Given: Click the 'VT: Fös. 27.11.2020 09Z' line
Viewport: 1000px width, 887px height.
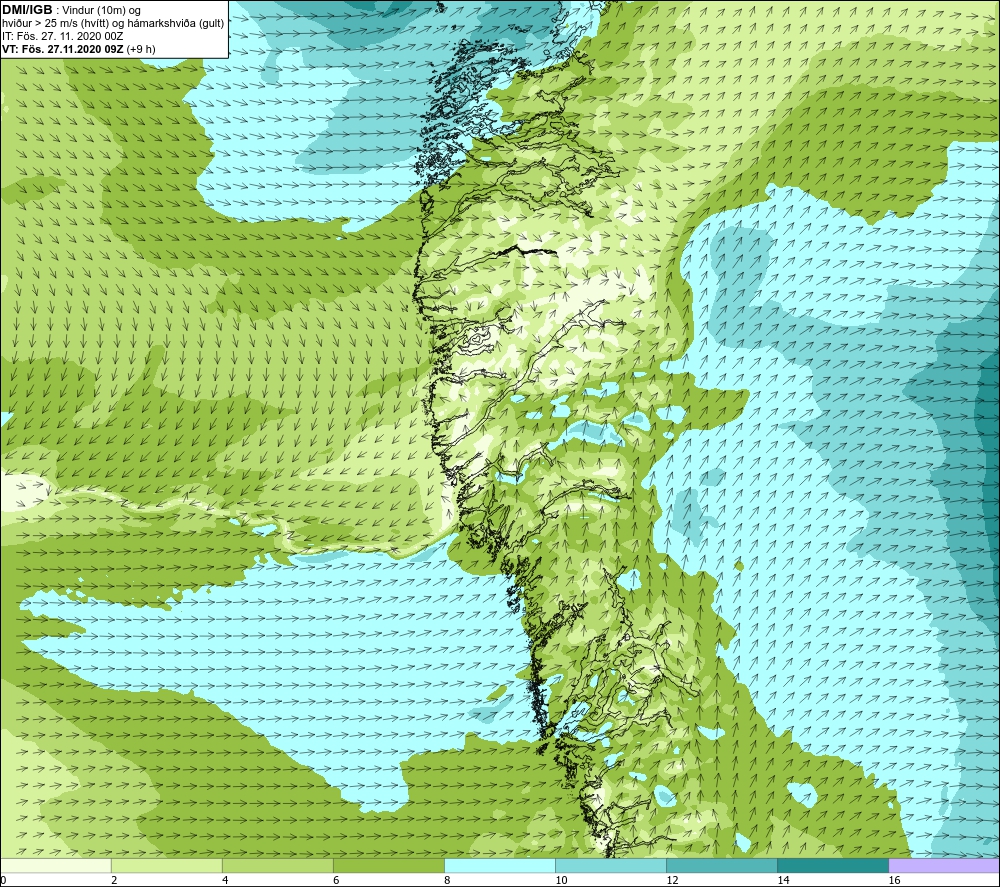Looking at the screenshot, I should click(x=63, y=49).
